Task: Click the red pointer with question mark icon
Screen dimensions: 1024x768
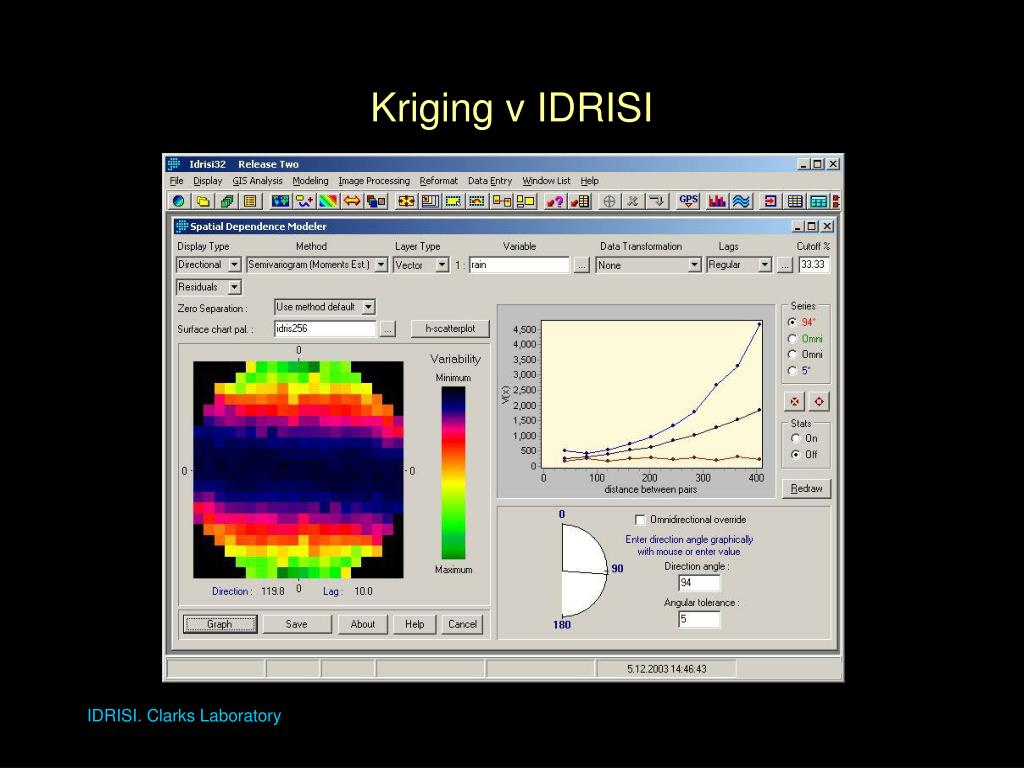Action: click(x=554, y=201)
